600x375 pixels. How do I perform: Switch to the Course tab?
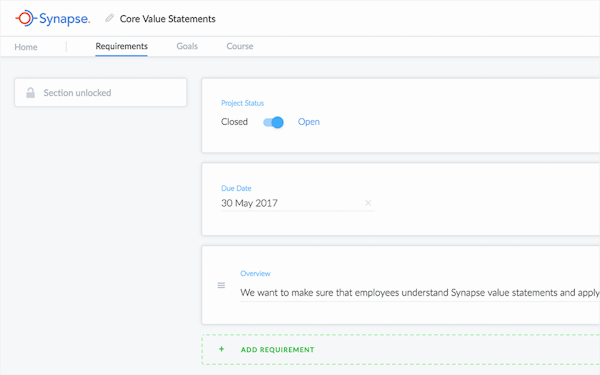(240, 46)
